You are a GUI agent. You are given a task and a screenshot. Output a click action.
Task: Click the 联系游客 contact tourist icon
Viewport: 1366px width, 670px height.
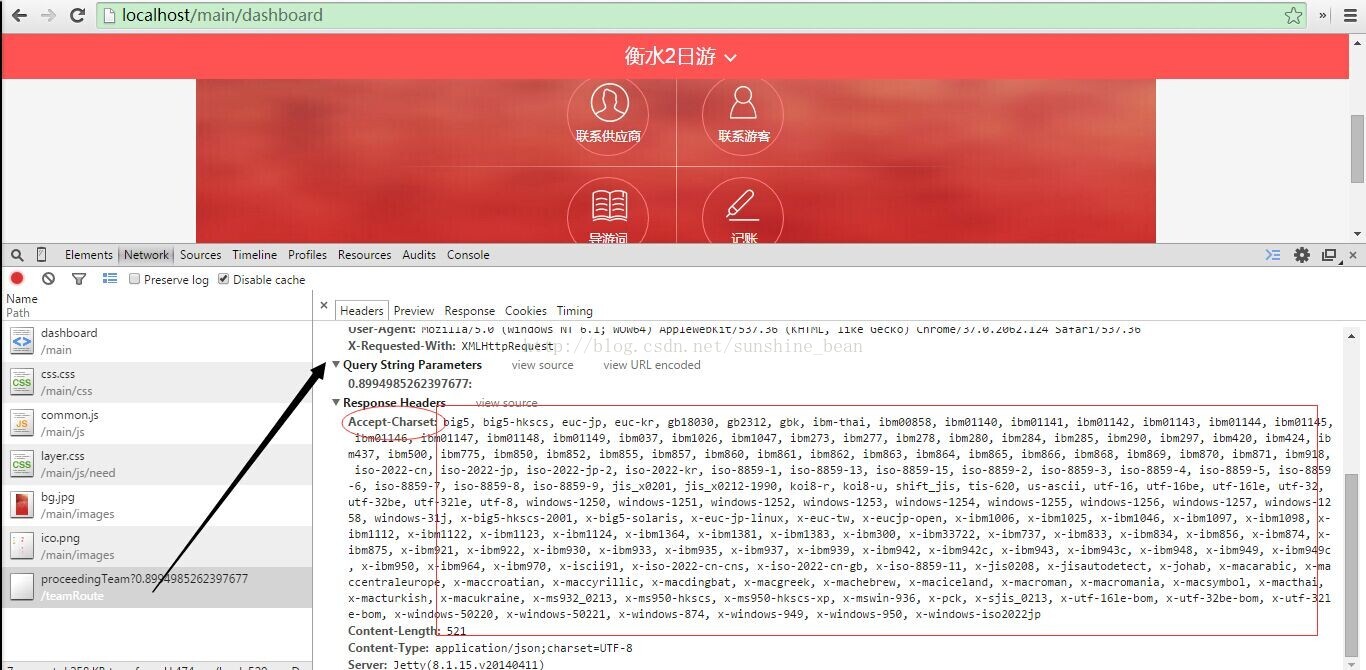(x=743, y=114)
